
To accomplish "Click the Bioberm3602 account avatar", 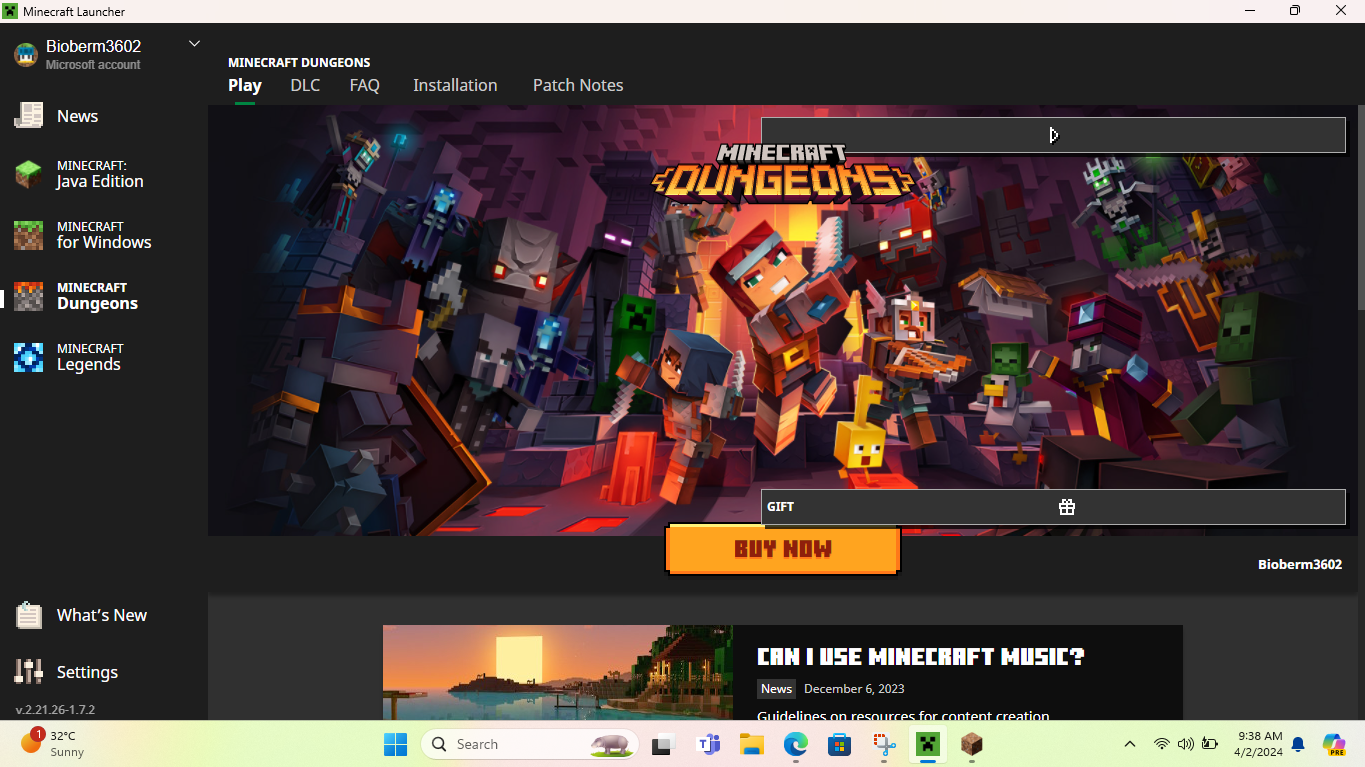I will point(26,54).
